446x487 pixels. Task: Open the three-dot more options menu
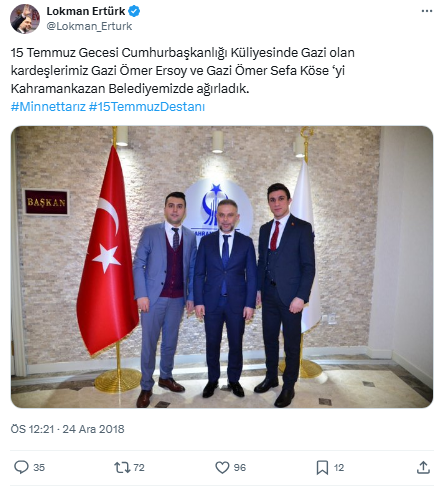point(427,11)
